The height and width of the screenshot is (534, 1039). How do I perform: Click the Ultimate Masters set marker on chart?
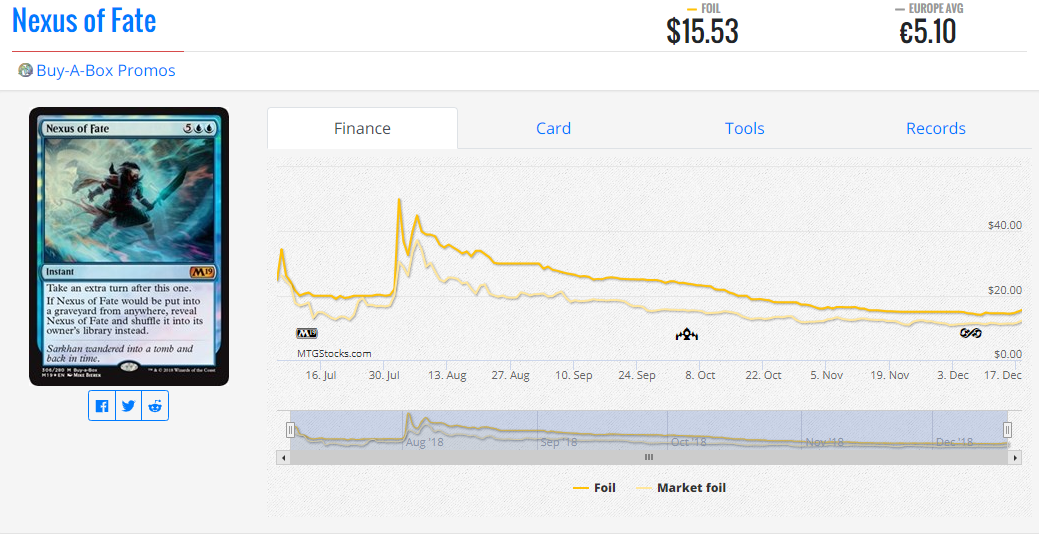pos(971,333)
